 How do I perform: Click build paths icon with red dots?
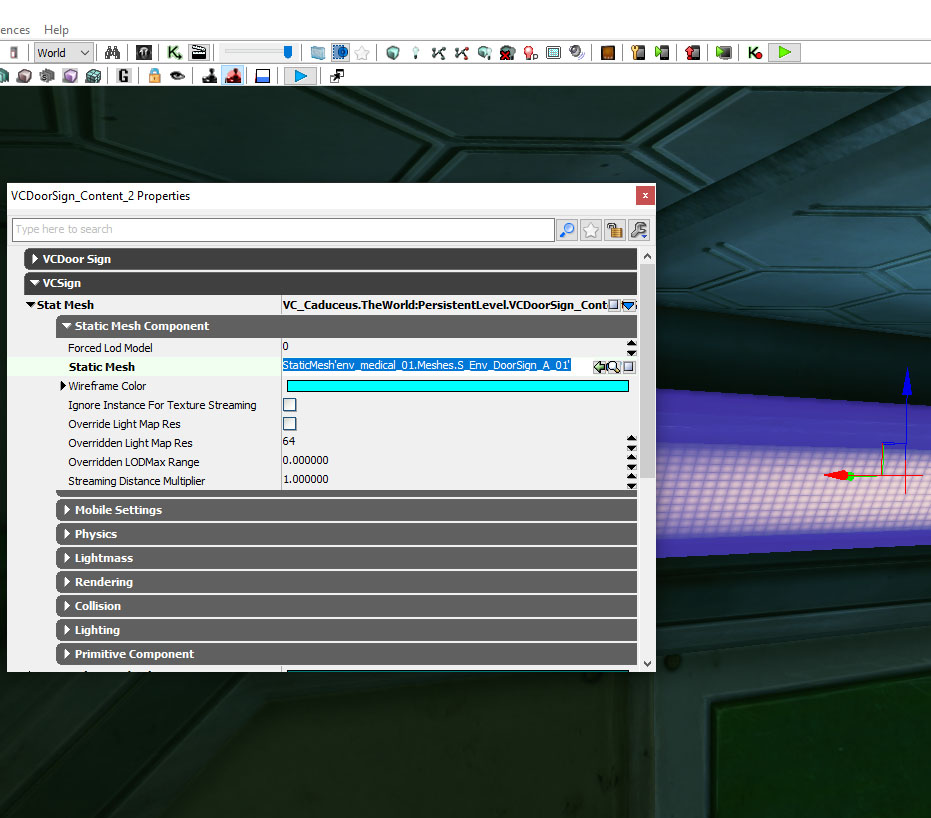(461, 53)
